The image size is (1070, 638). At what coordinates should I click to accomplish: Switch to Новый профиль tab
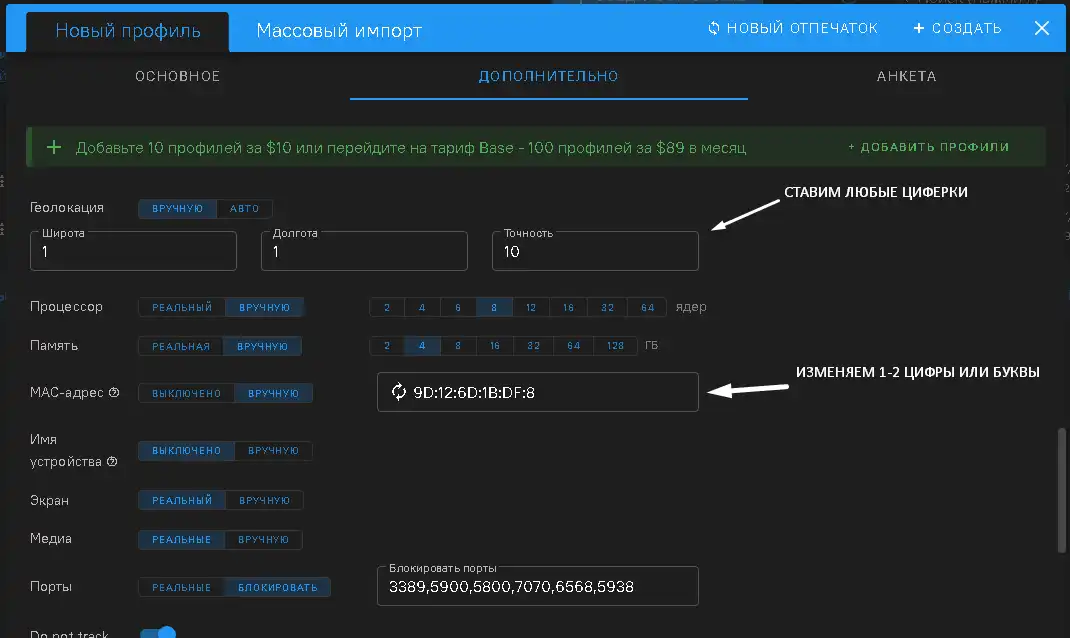(x=128, y=31)
